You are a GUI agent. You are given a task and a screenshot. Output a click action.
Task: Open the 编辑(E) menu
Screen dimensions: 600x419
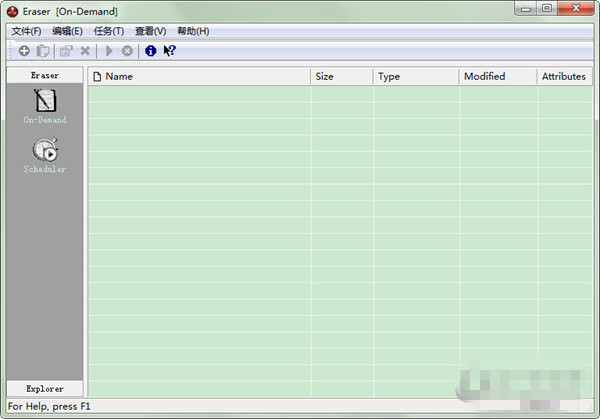click(67, 31)
